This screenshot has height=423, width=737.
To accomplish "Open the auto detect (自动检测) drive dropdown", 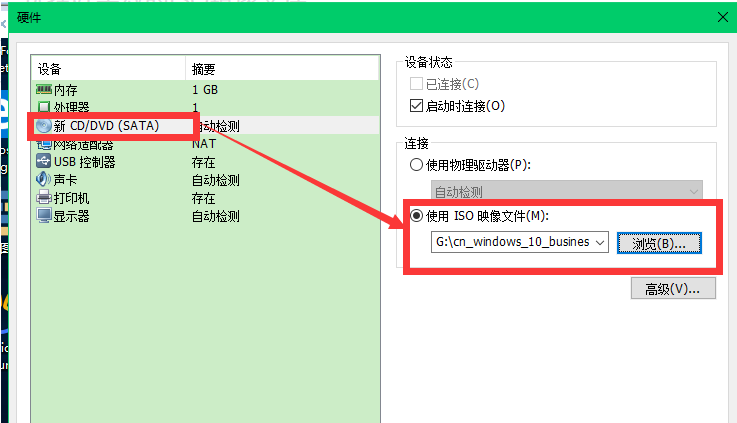I will [693, 191].
